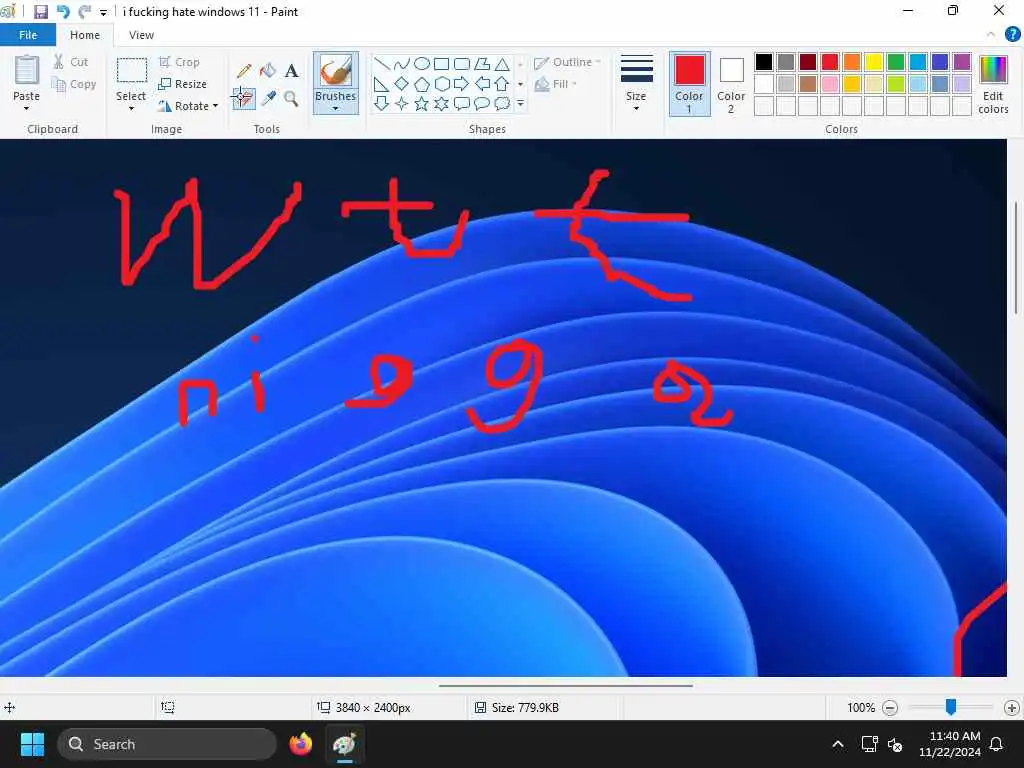Collapse the ribbon with the chevron

coord(991,35)
